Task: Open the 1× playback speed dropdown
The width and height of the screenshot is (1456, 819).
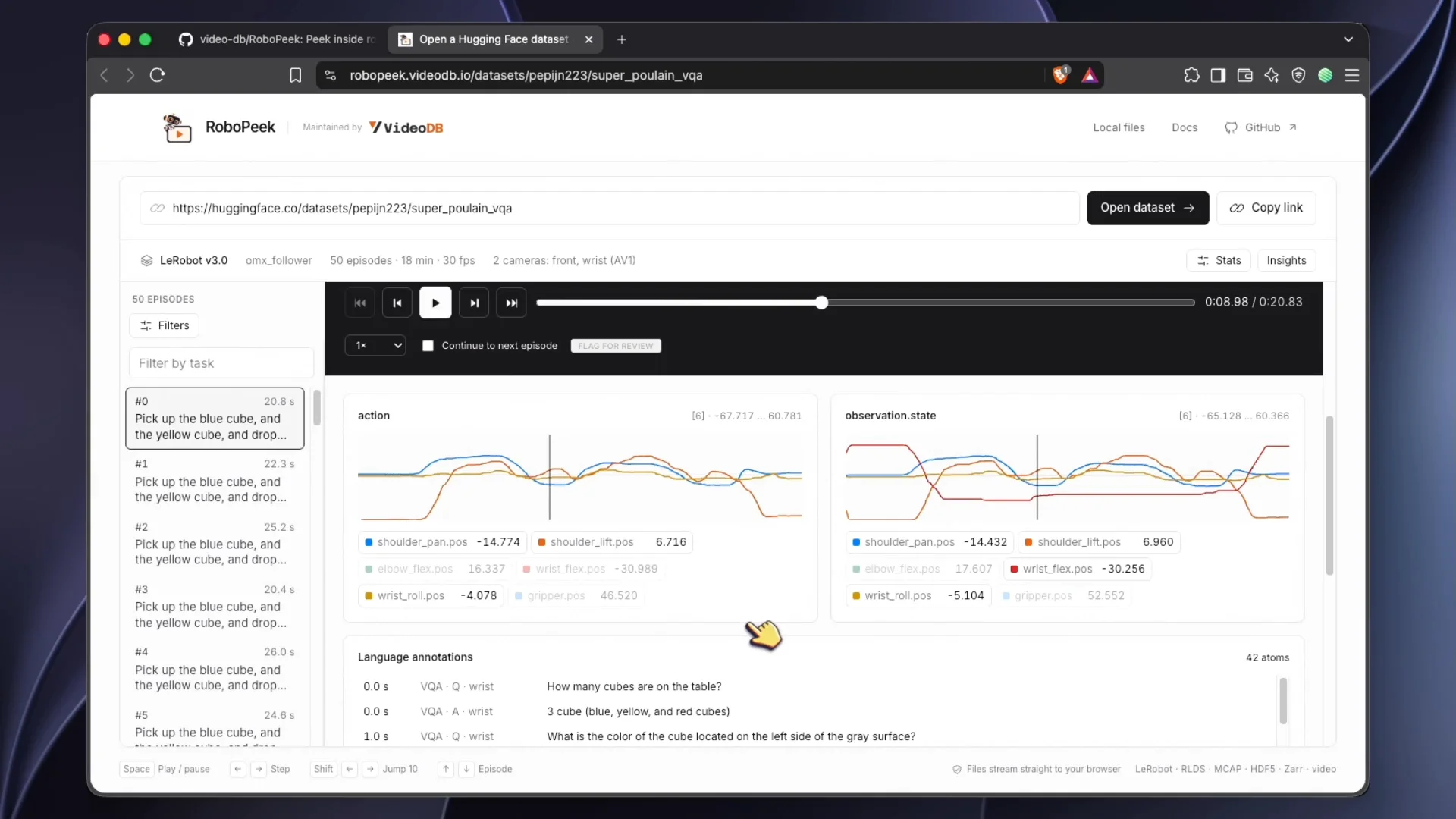Action: 375,346
